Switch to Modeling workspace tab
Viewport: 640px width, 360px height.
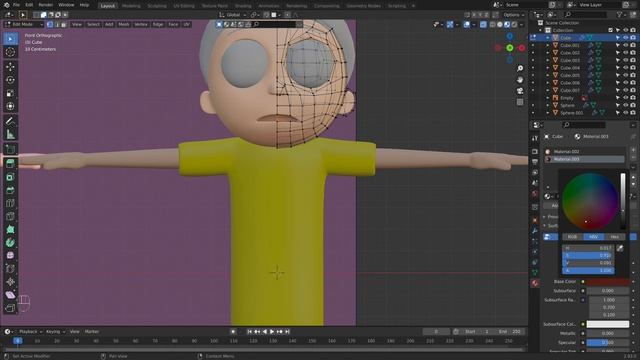coord(131,6)
